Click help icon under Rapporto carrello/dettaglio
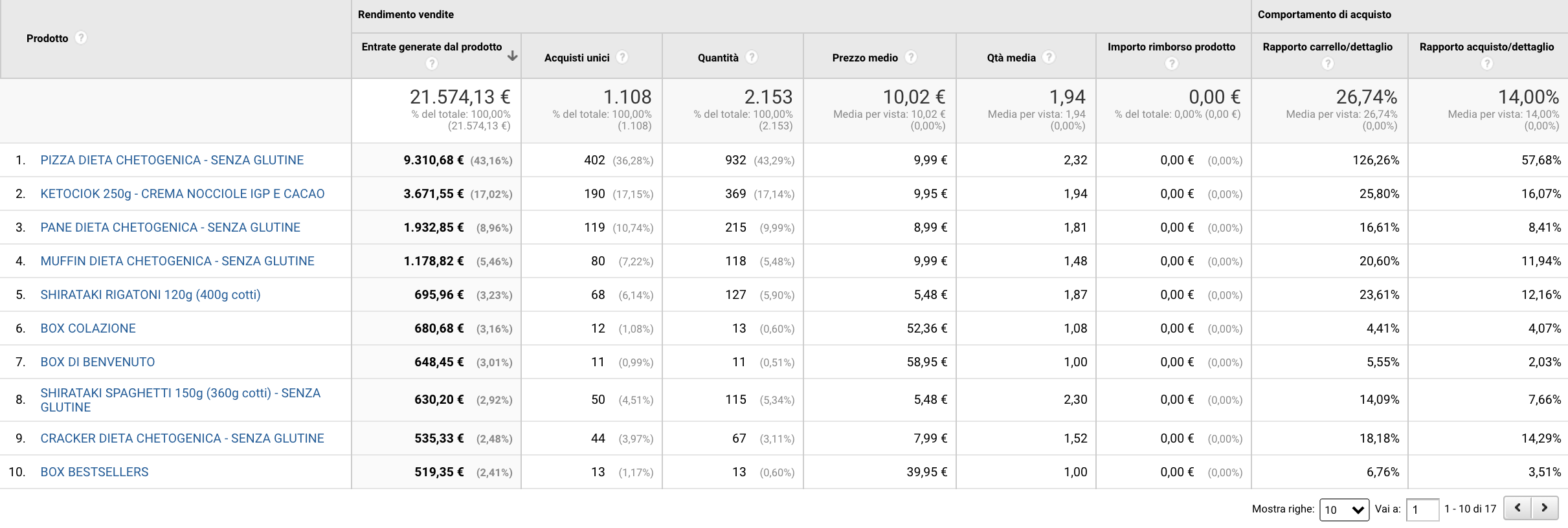The width and height of the screenshot is (1568, 528). click(1328, 63)
